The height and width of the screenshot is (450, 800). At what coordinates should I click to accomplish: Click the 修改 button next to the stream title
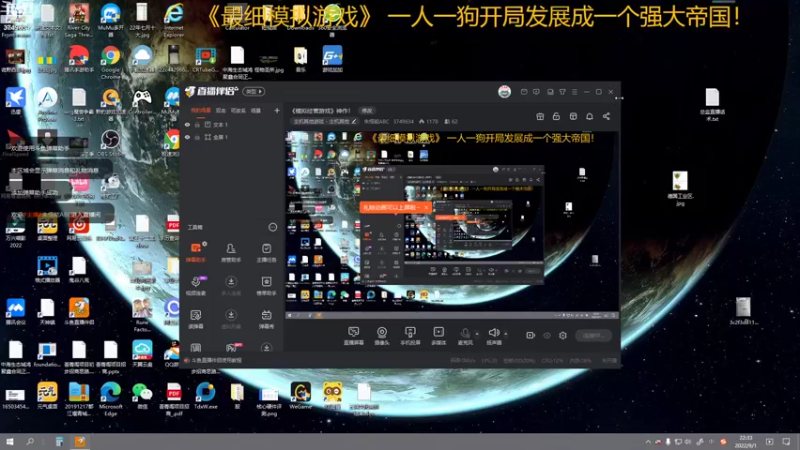[x=367, y=110]
